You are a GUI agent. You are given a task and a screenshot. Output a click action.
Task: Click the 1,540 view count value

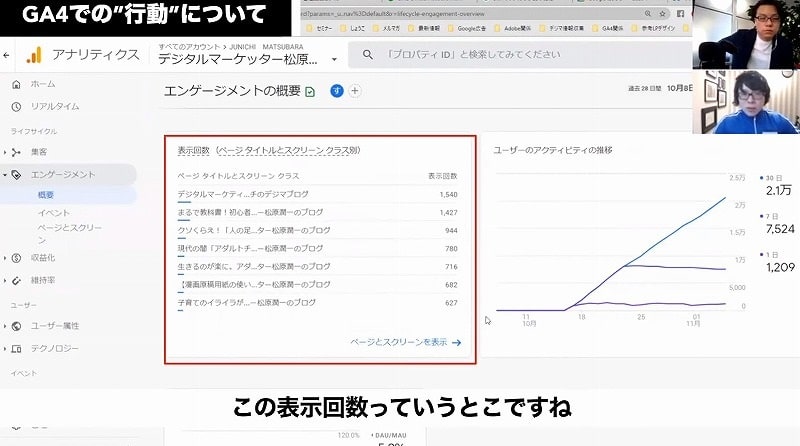click(x=448, y=194)
